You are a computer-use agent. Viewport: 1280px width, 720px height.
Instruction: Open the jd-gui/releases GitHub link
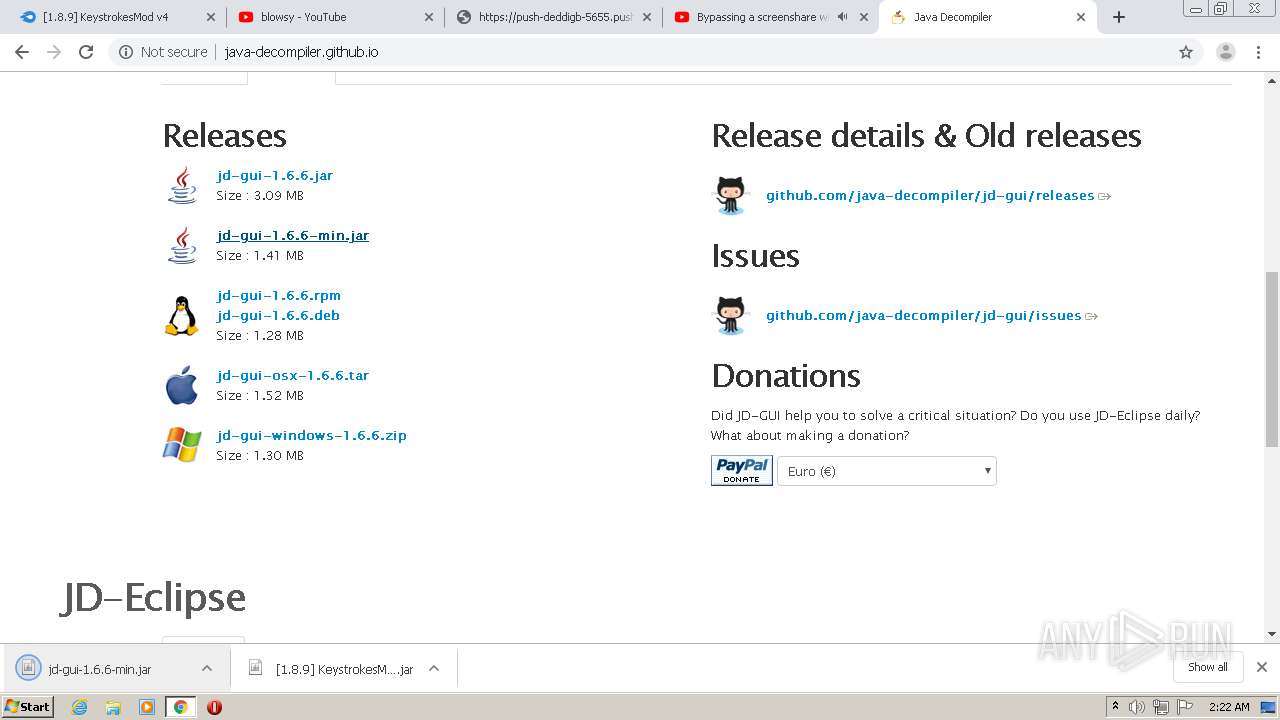pyautogui.click(x=930, y=195)
